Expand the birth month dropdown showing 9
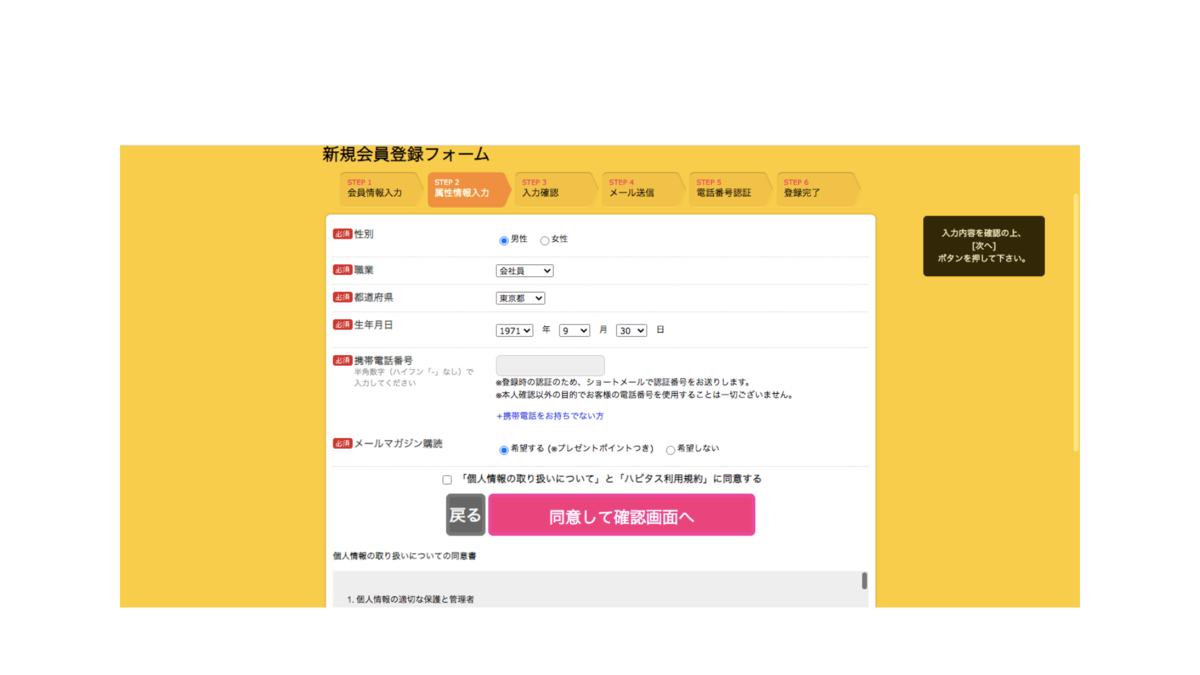The height and width of the screenshot is (675, 1200). coord(574,330)
